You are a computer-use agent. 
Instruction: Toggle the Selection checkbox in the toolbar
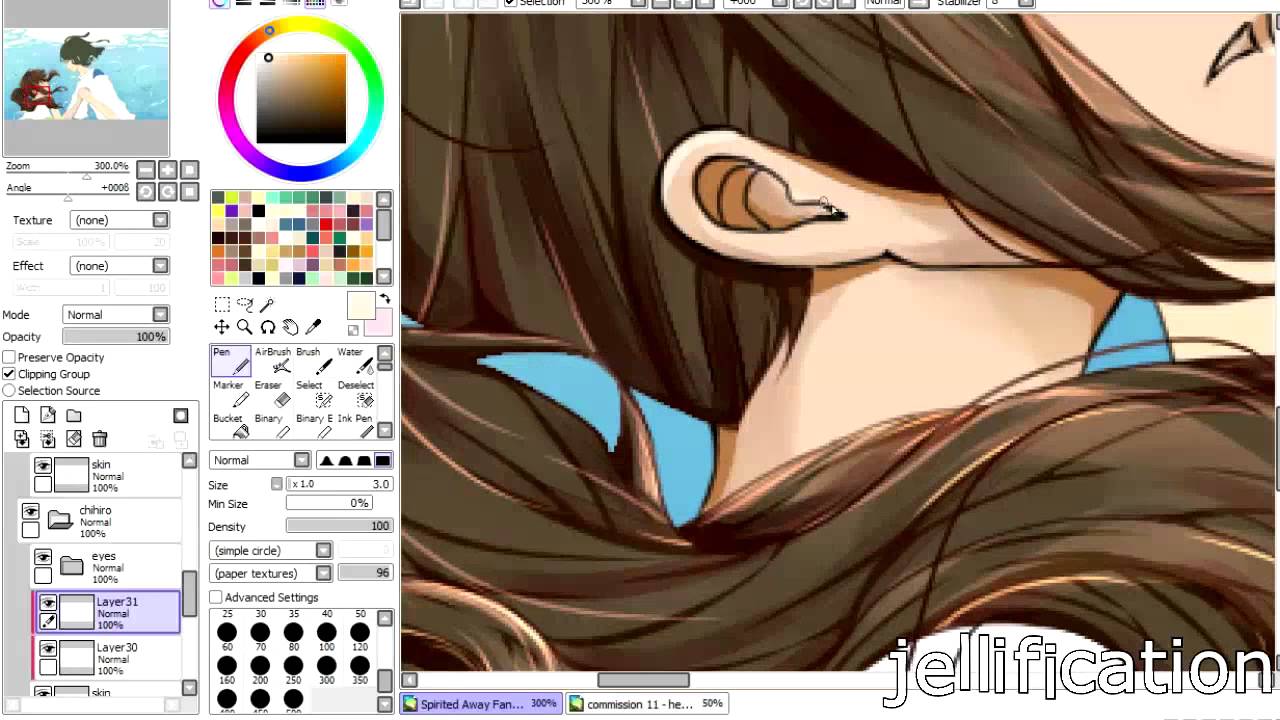coord(510,3)
